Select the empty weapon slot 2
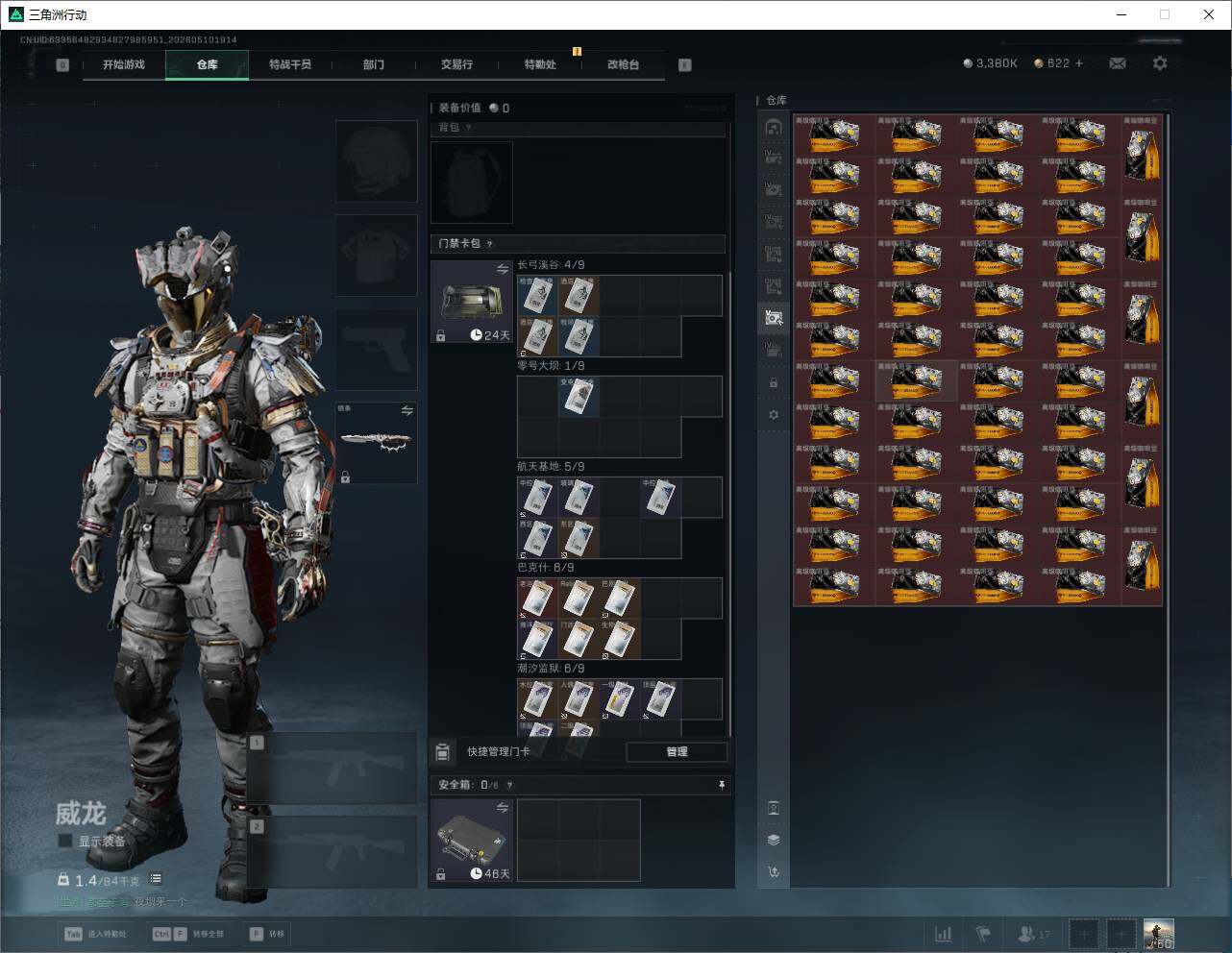Screen dimensions: 1232x953 pos(332,852)
